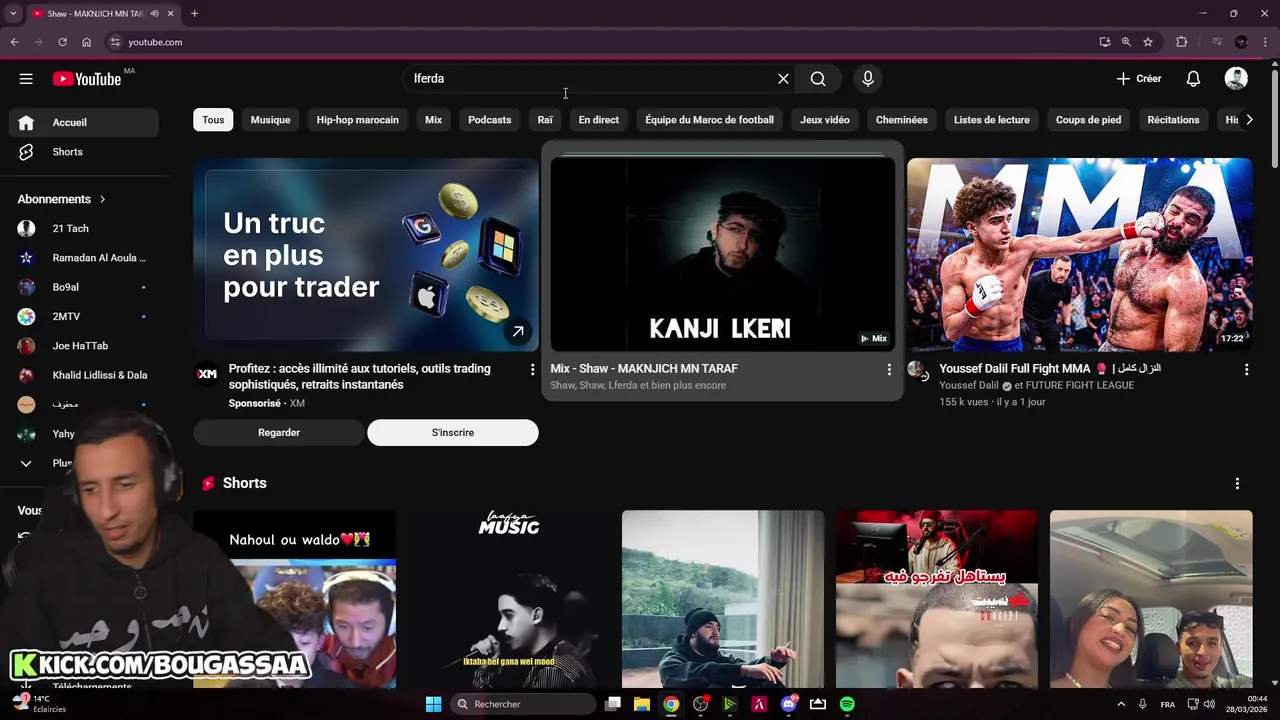This screenshot has width=1280, height=720.
Task: Open the Bo9al channel
Action: (x=84, y=287)
